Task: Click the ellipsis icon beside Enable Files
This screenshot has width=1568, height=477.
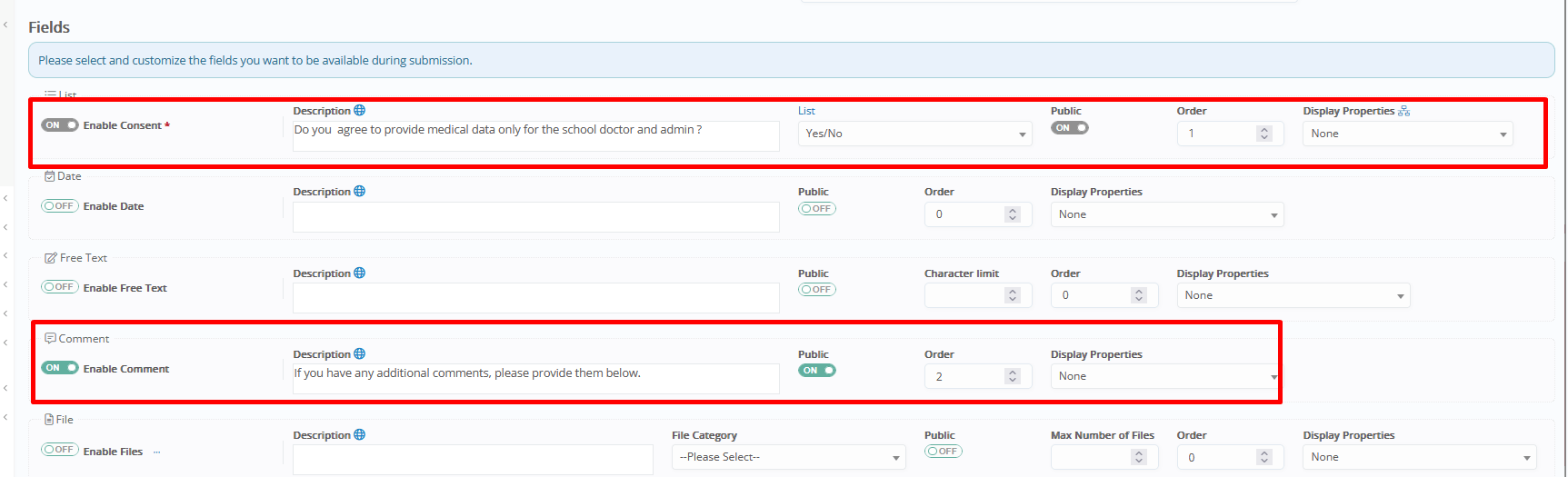Action: [157, 452]
